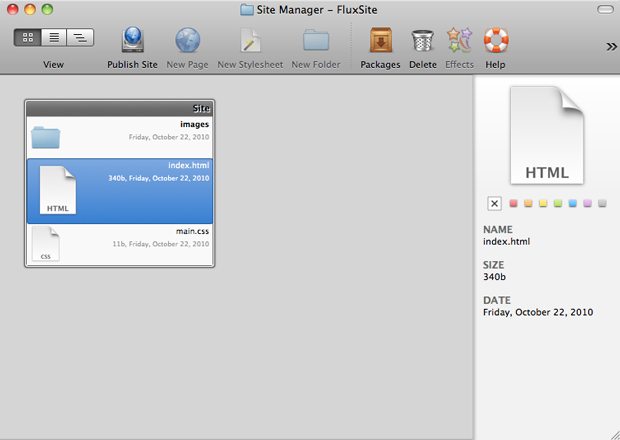This screenshot has width=620, height=440.
Task: Select the index.html file row
Action: point(120,191)
